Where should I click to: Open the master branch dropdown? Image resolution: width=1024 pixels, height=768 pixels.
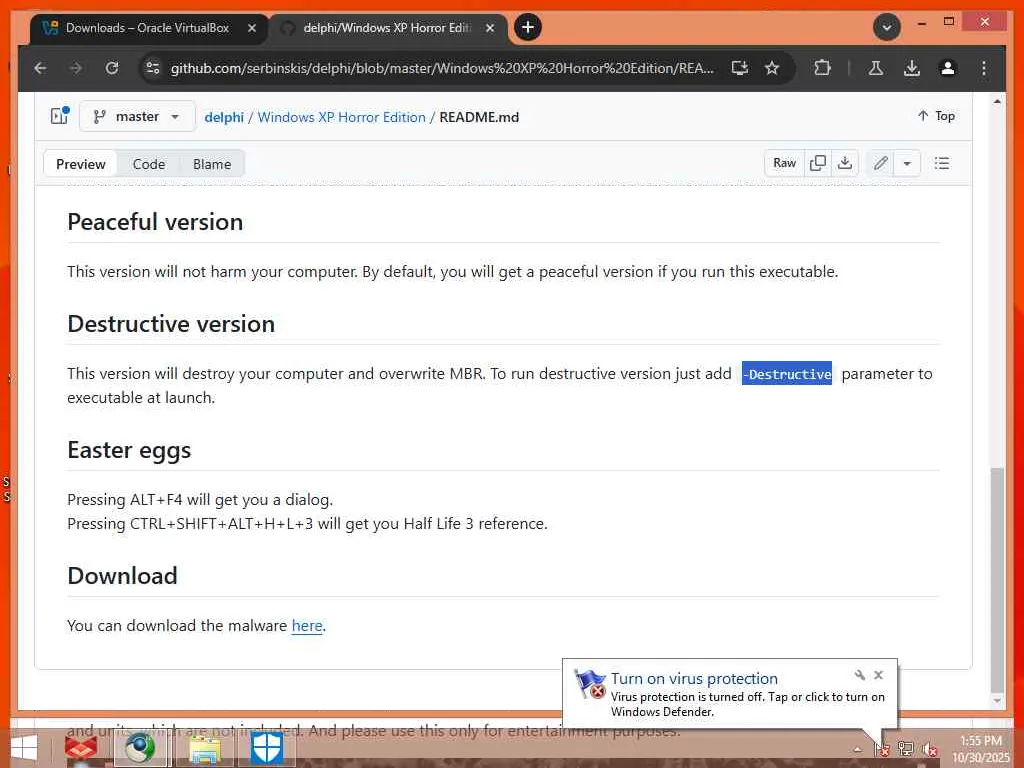(x=137, y=116)
